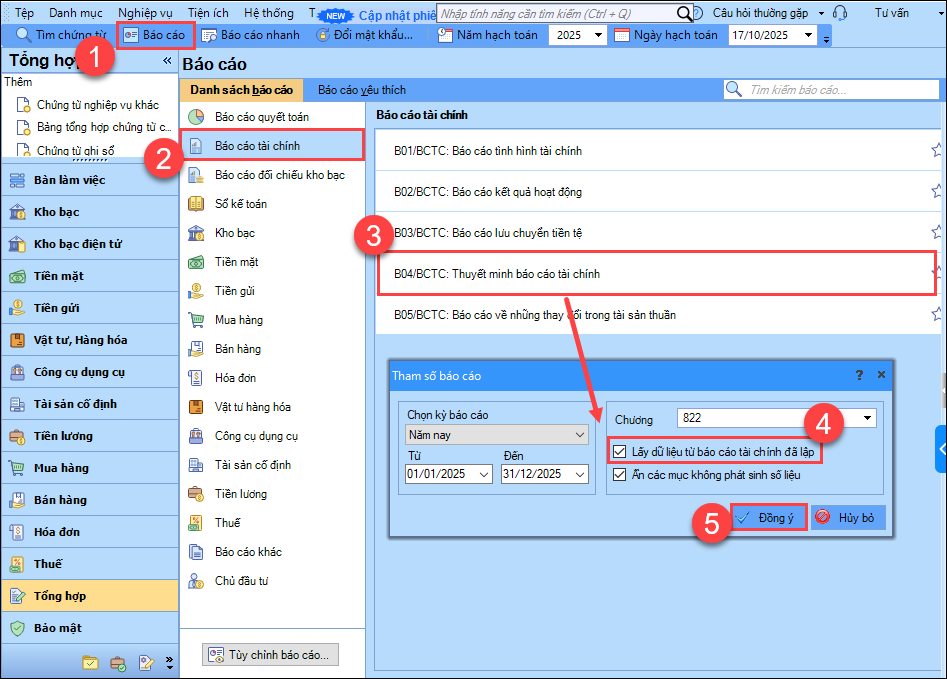This screenshot has width=947, height=679.
Task: Click the headset support icon
Action: pos(840,13)
